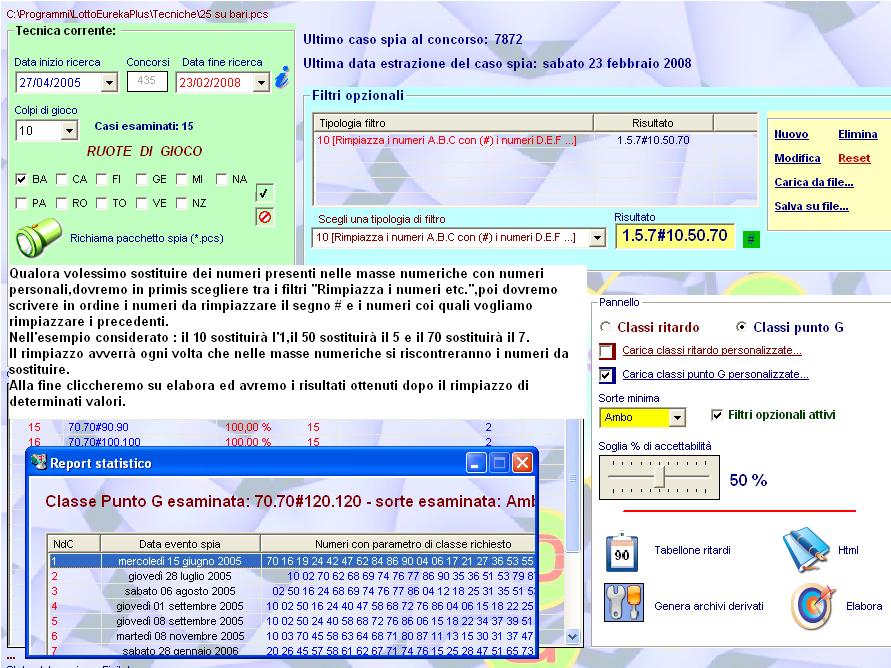
Task: Open the Data fine ricerca date dropdown
Action: tap(261, 83)
